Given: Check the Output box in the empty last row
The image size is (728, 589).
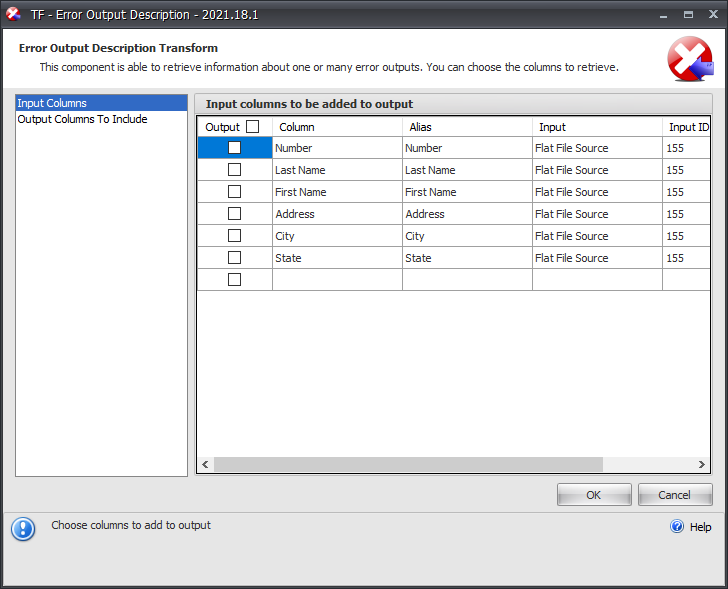Looking at the screenshot, I should pyautogui.click(x=234, y=279).
